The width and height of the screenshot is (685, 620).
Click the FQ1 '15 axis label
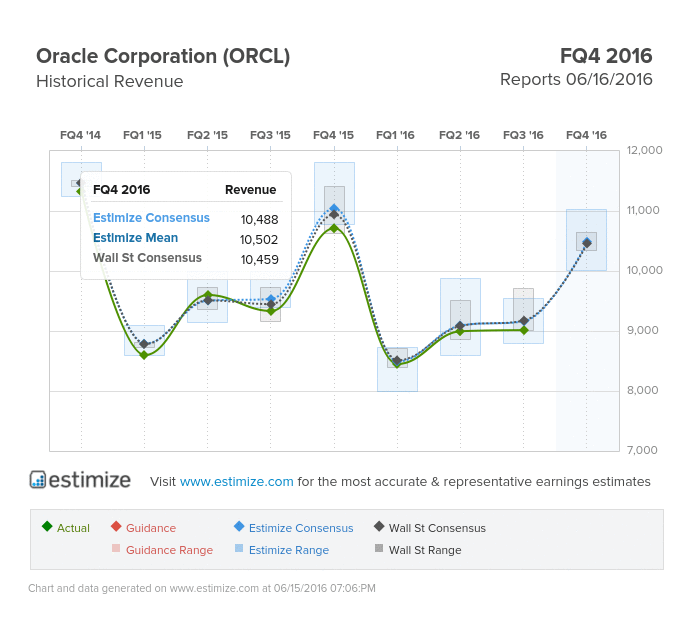[142, 135]
